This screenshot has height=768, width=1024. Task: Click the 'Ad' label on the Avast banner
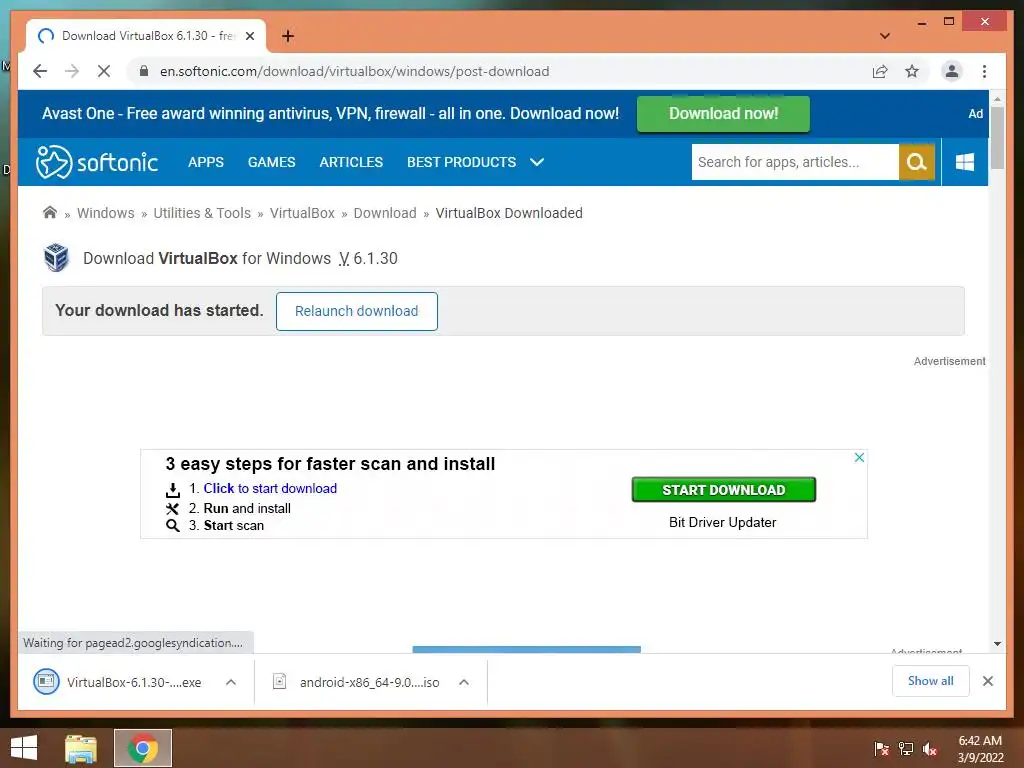[x=976, y=114]
